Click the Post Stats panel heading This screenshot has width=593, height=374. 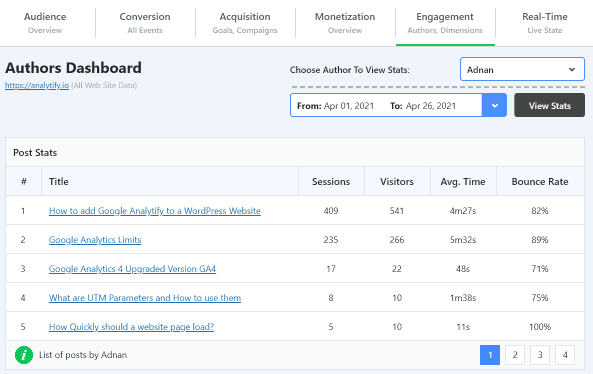[x=35, y=152]
